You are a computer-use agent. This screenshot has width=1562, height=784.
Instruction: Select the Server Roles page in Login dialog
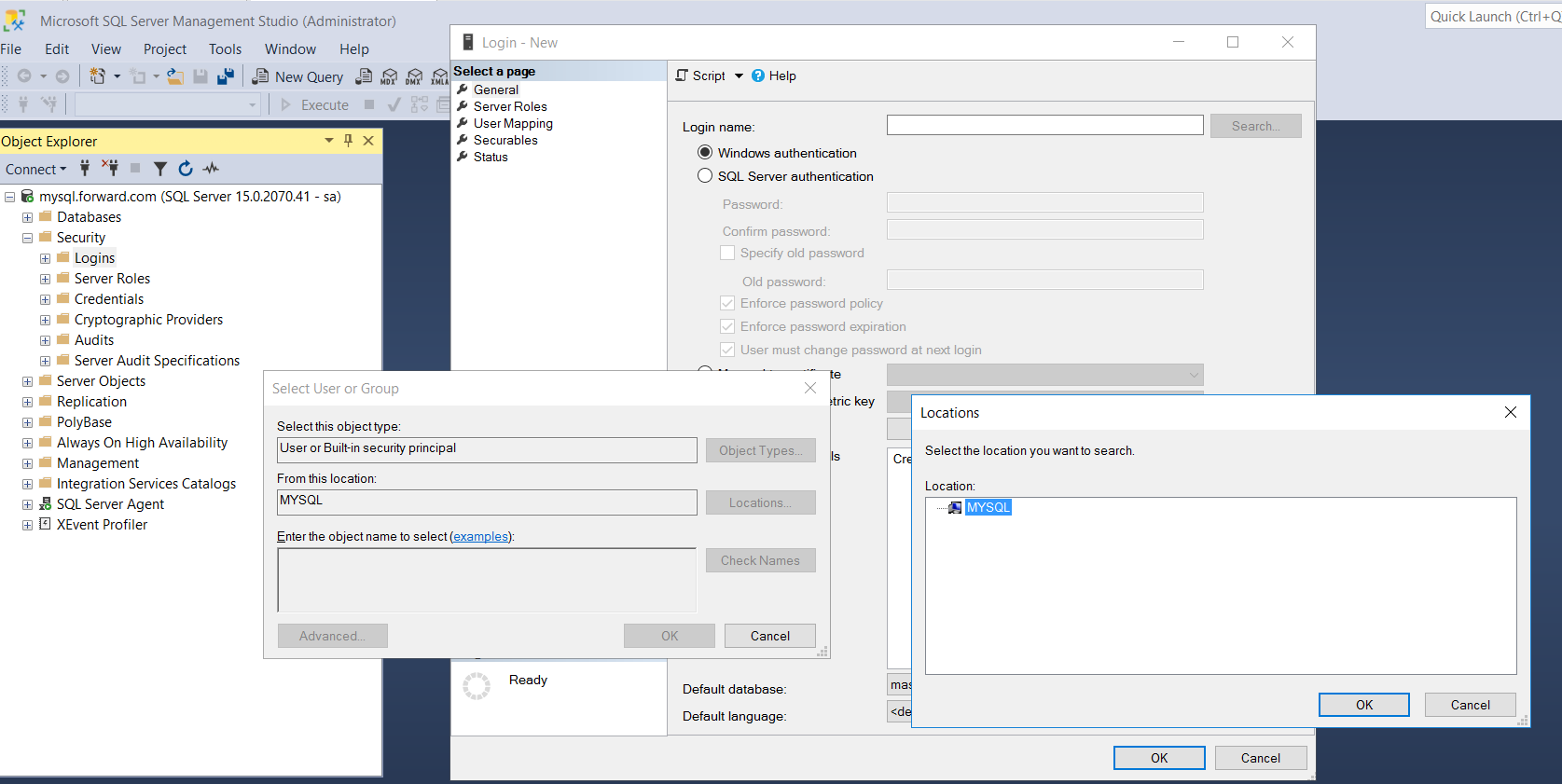[x=510, y=106]
